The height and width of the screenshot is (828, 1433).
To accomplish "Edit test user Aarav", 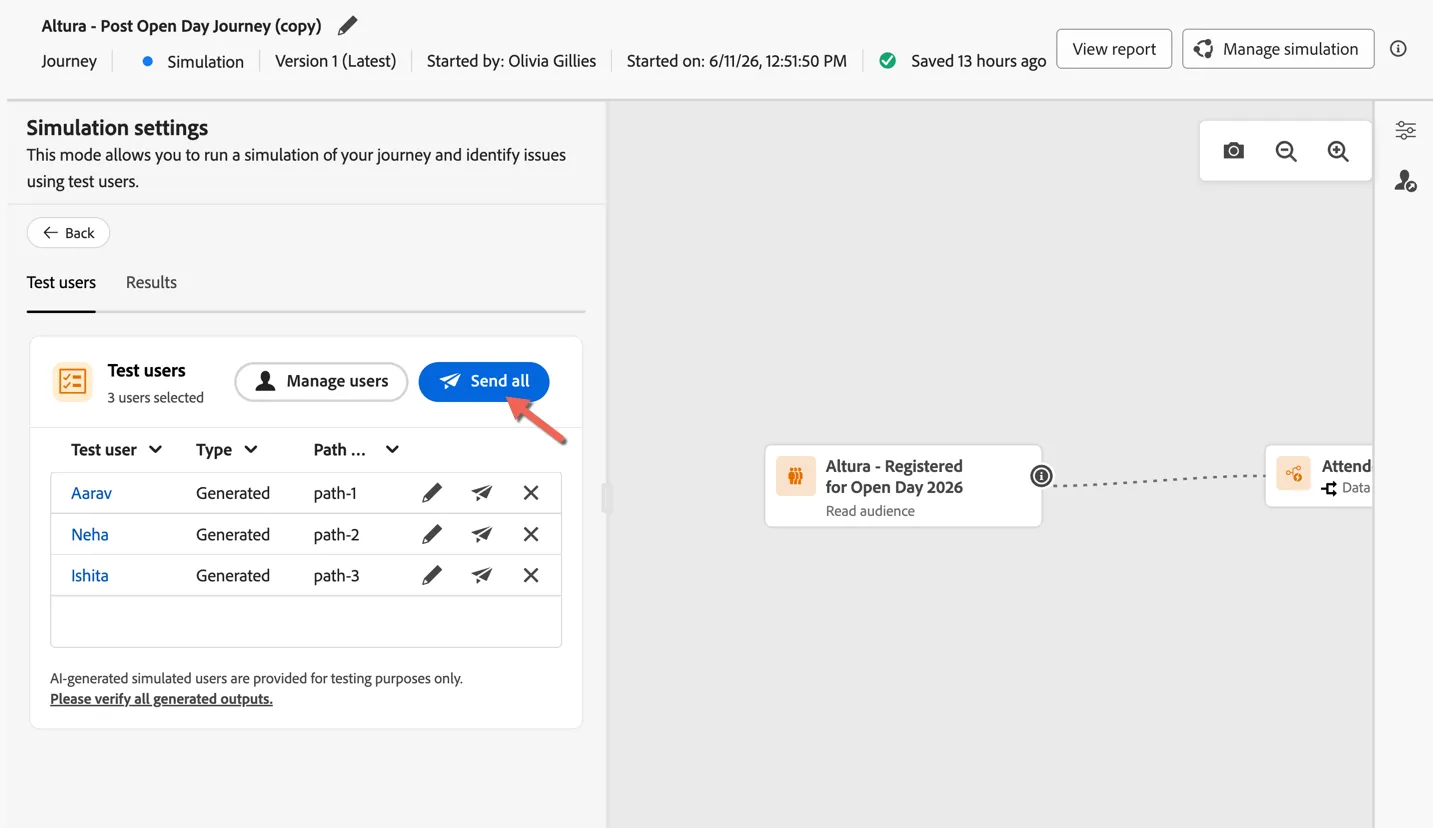I will pyautogui.click(x=431, y=493).
